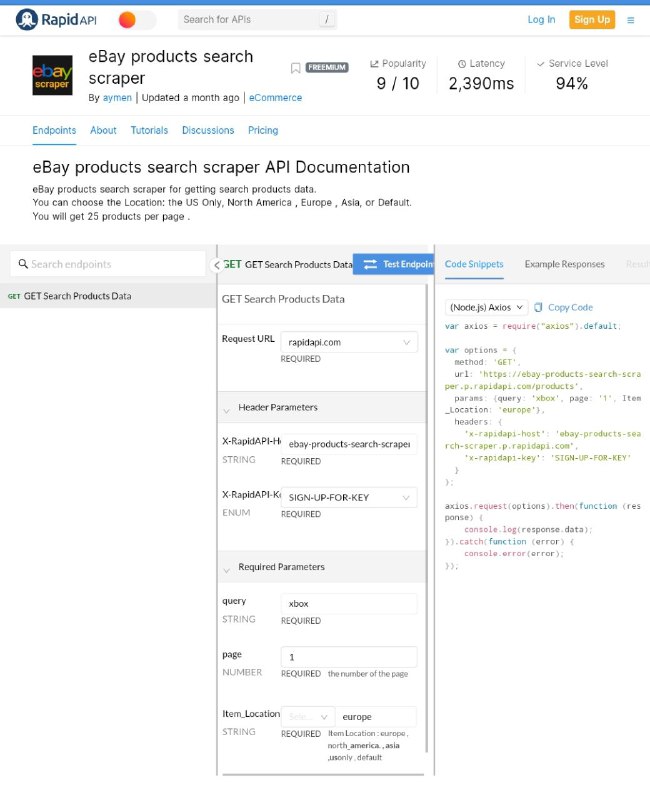Switch to the Endpoints tab

(54, 130)
